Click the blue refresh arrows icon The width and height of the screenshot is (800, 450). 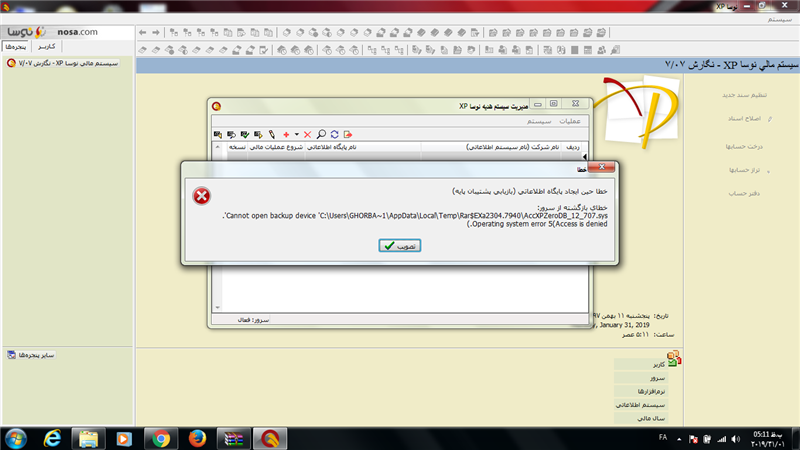pyautogui.click(x=334, y=134)
